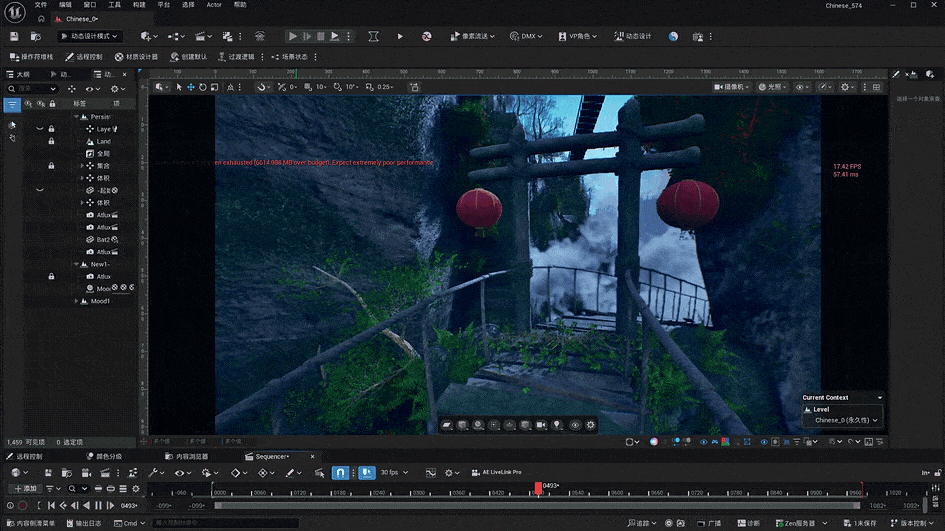Open Sequencer track settings gear next to Add
Screen dimensions: 945x531
(136, 489)
